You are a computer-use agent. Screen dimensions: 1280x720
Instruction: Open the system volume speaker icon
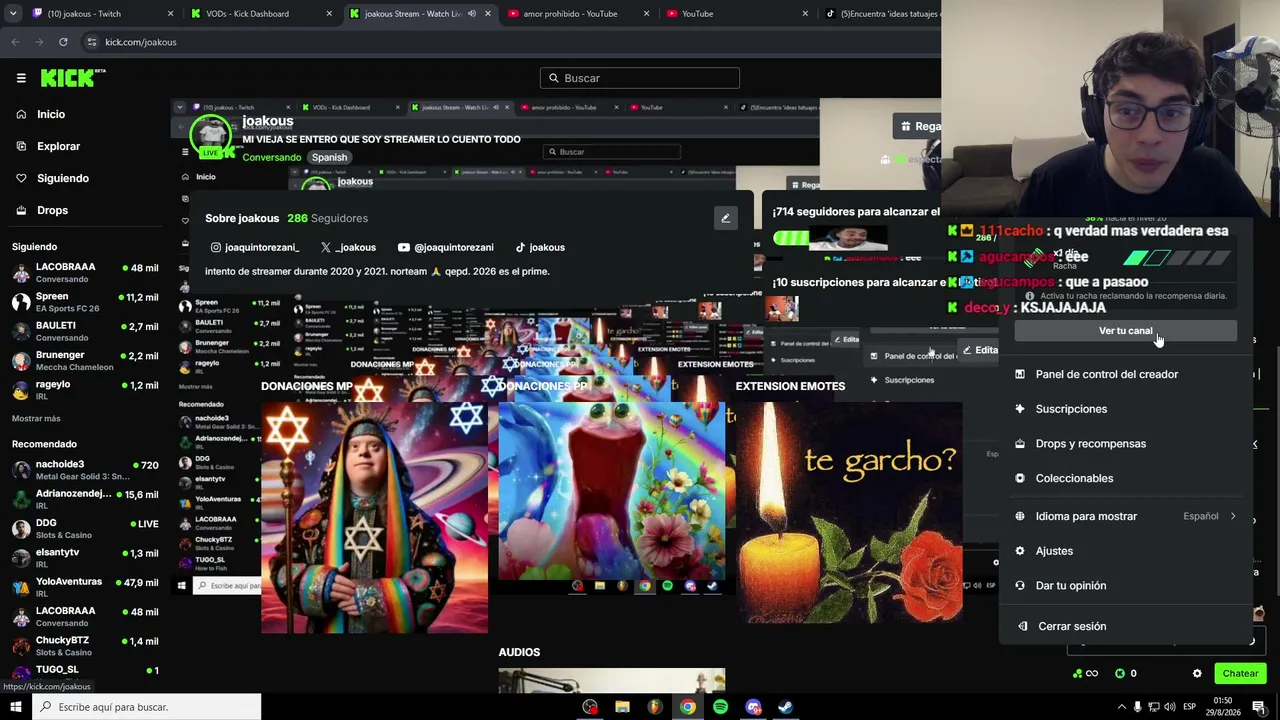click(1169, 707)
